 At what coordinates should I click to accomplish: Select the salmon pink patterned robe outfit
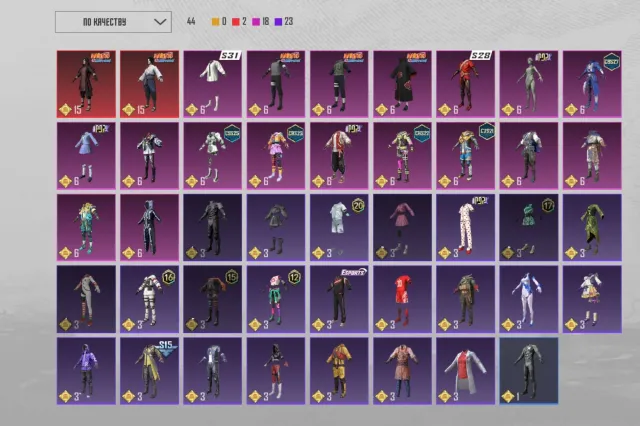402,371
